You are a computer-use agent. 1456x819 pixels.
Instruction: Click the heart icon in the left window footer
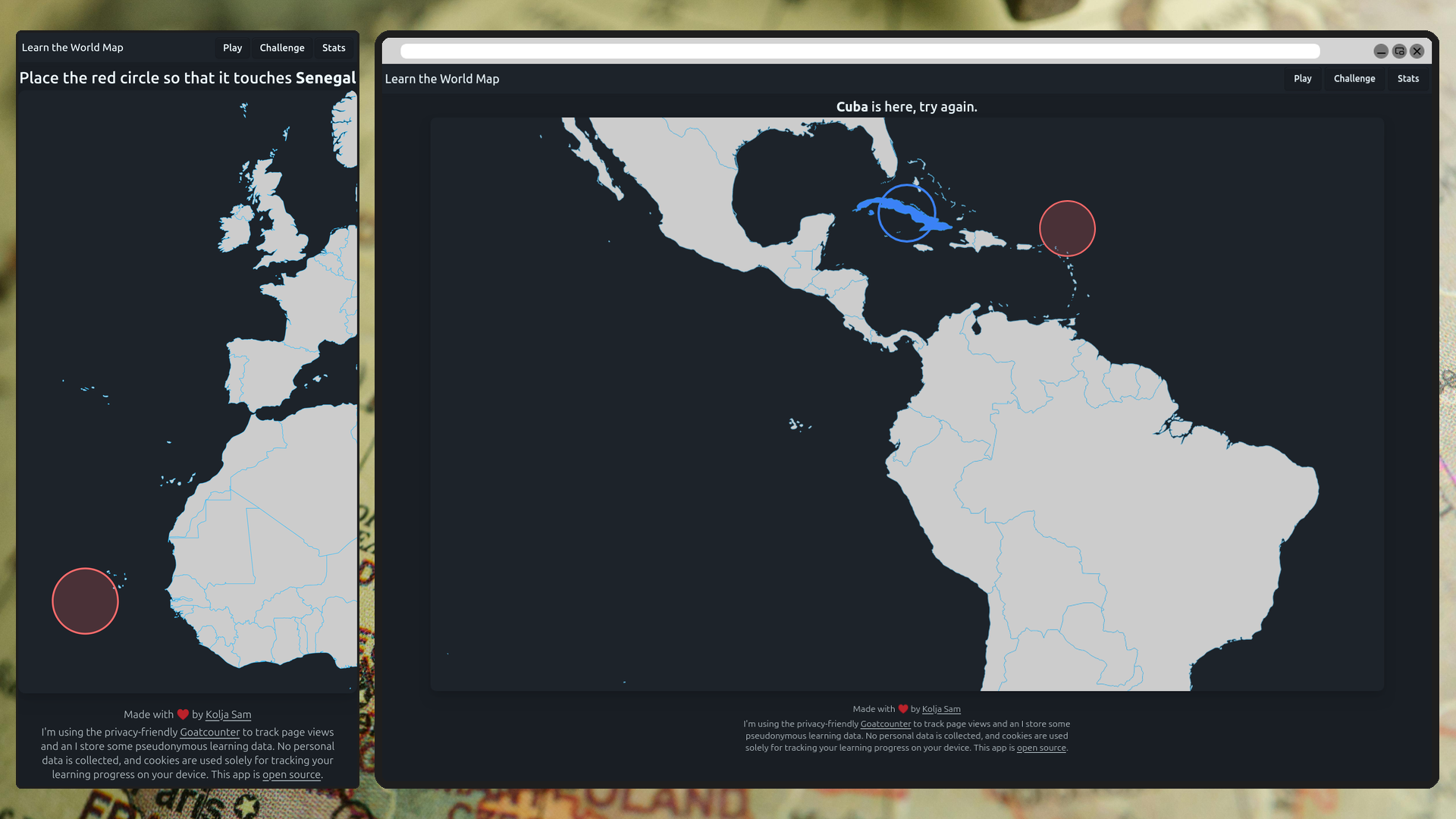click(x=181, y=714)
